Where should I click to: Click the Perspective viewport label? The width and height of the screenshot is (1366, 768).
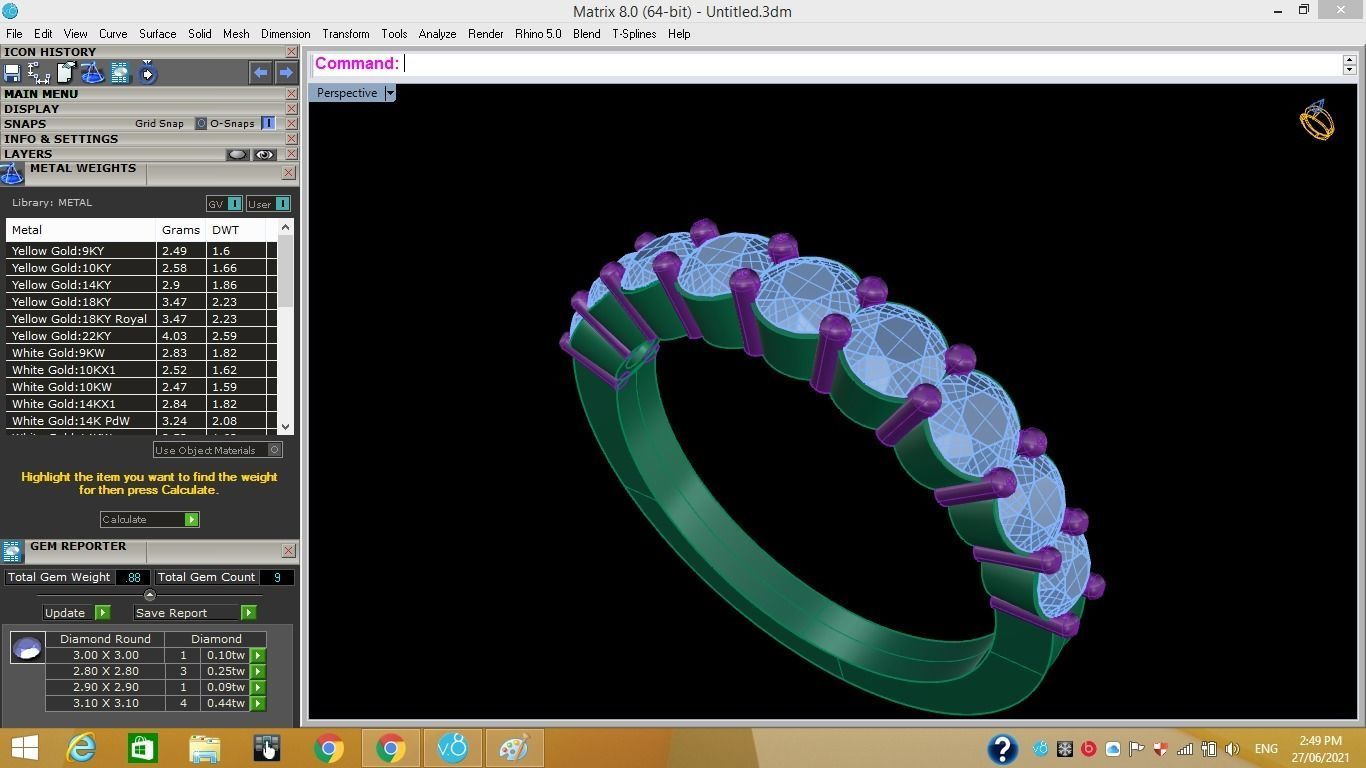point(347,93)
